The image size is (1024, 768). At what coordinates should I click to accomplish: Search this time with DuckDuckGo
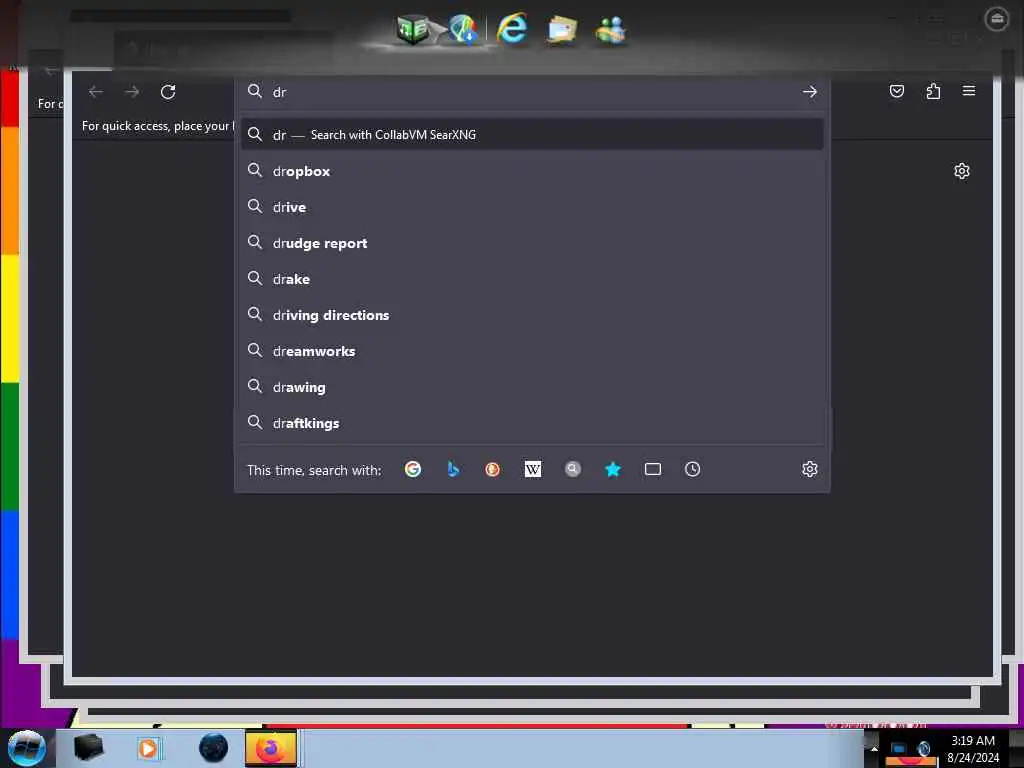click(492, 469)
